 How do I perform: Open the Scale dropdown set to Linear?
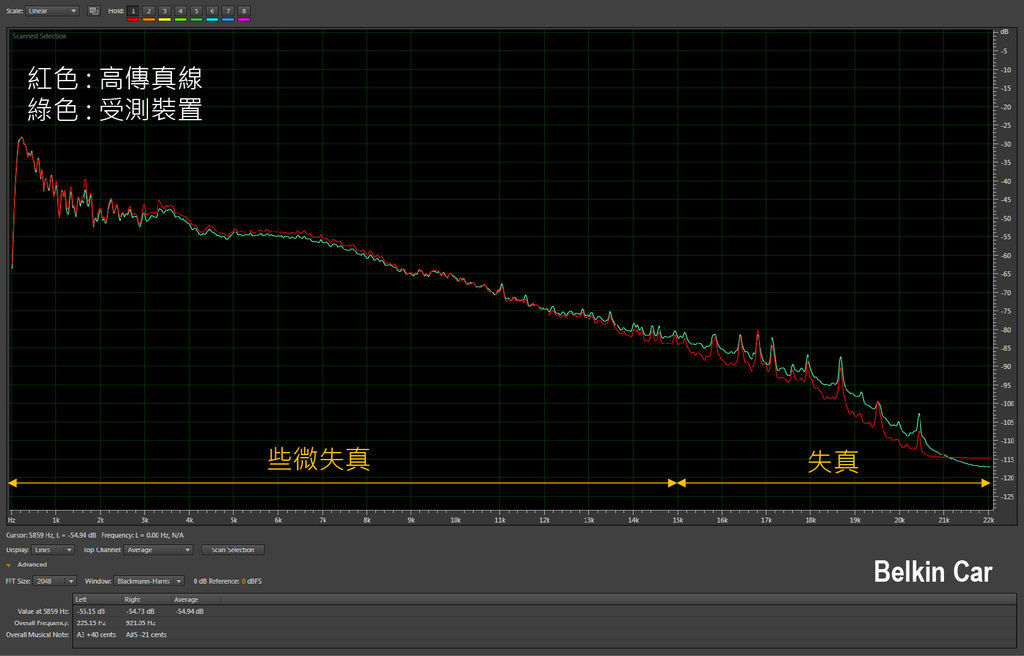pos(53,11)
